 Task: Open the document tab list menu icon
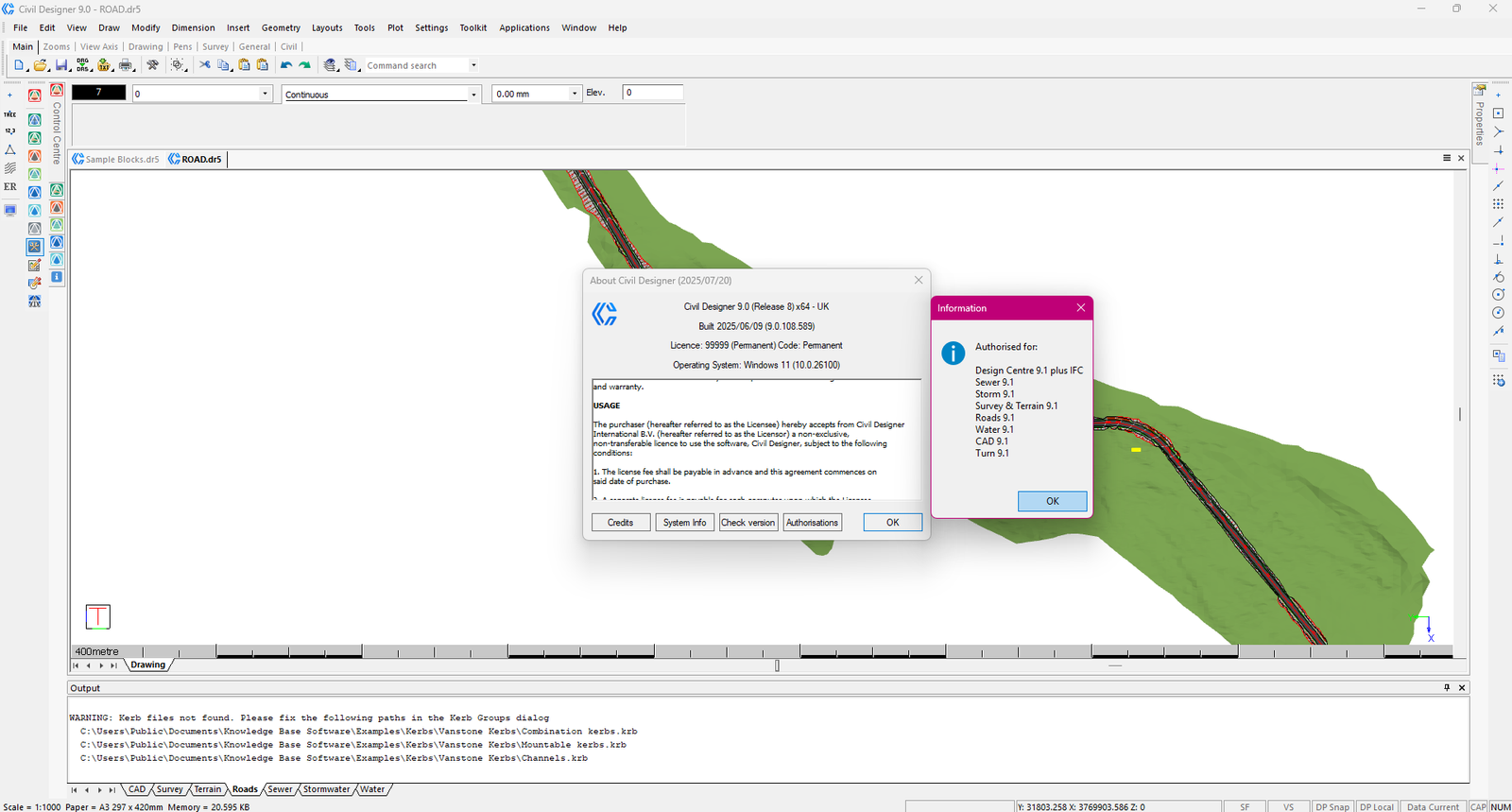click(x=1447, y=158)
